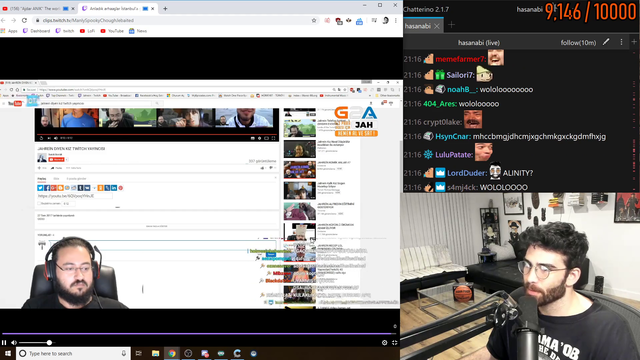Open LoFi bookmark
The width and height of the screenshot is (640, 360).
coord(87,31)
